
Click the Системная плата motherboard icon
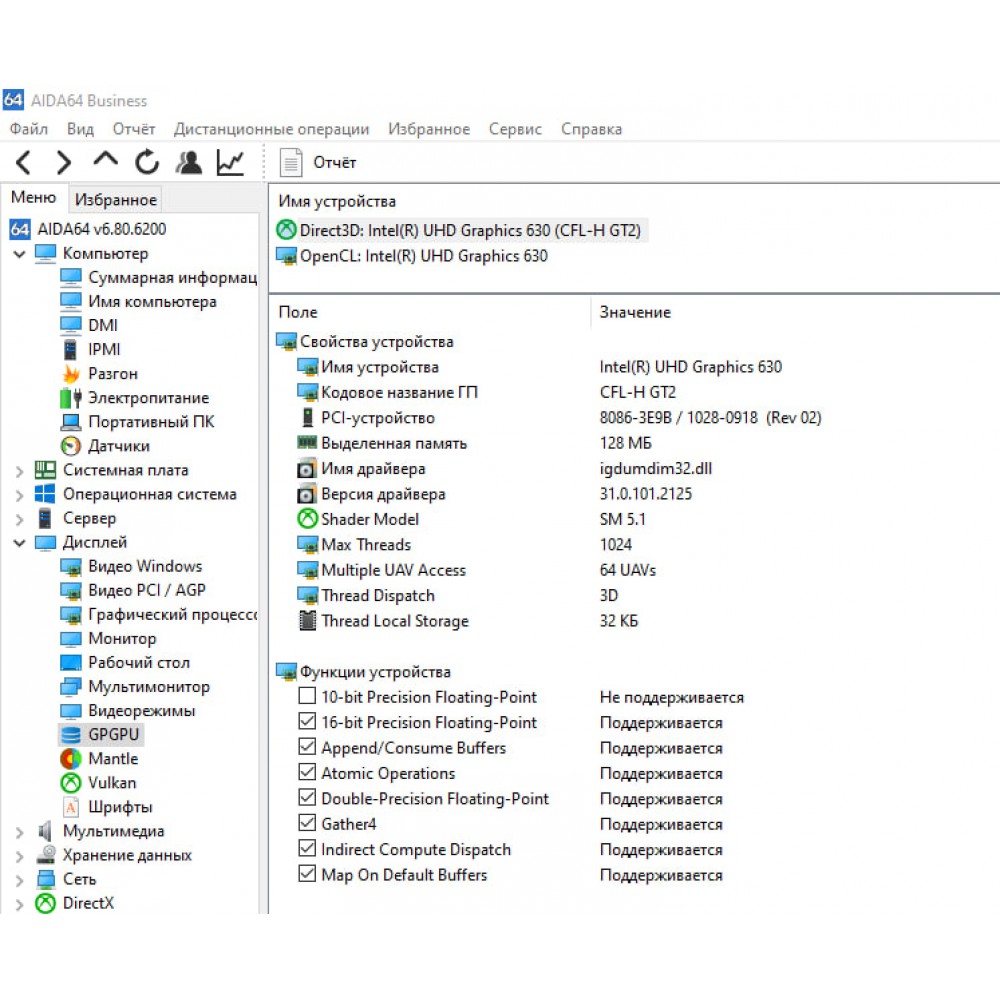coord(45,470)
